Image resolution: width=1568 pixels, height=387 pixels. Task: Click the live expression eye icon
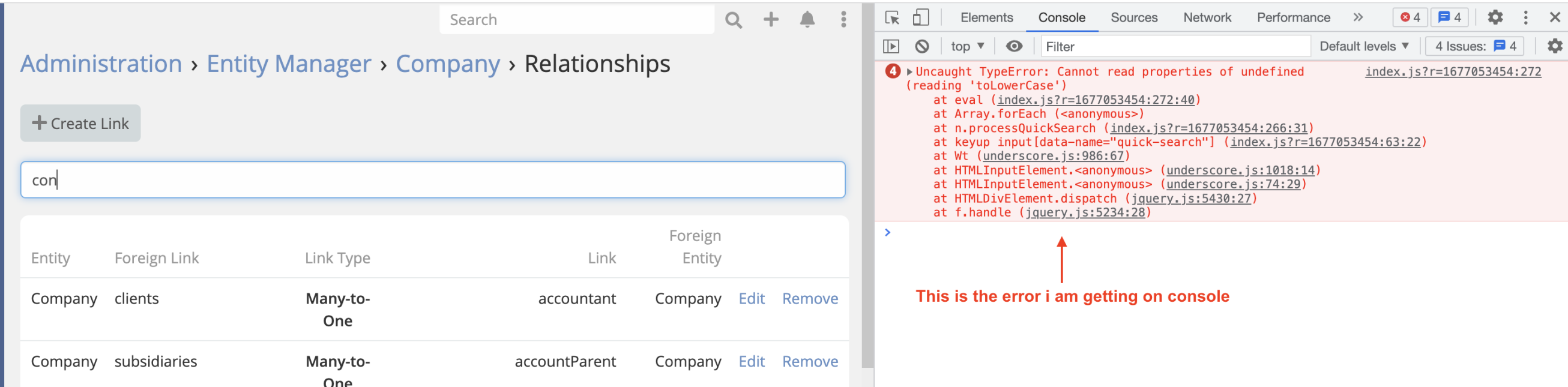1013,46
